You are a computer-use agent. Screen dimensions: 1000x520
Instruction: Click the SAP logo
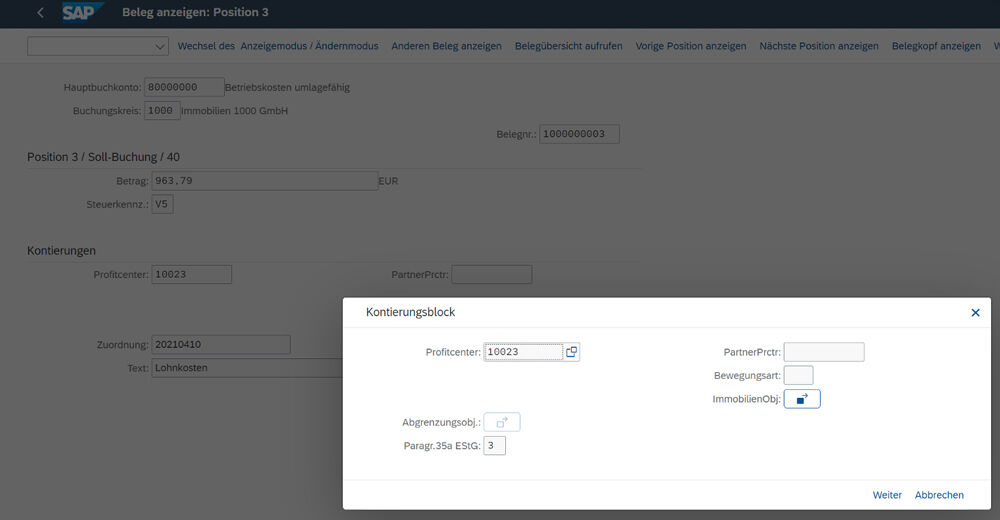[81, 13]
